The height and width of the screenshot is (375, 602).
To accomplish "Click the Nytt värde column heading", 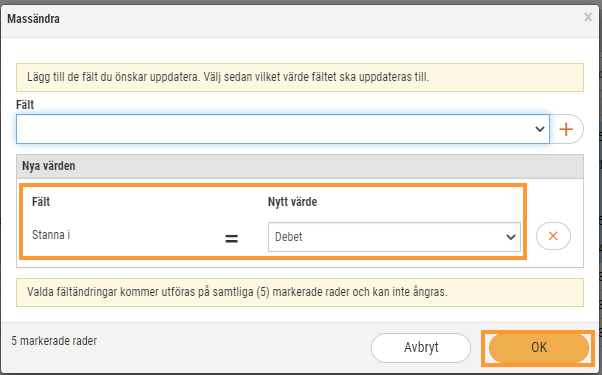I will click(293, 202).
